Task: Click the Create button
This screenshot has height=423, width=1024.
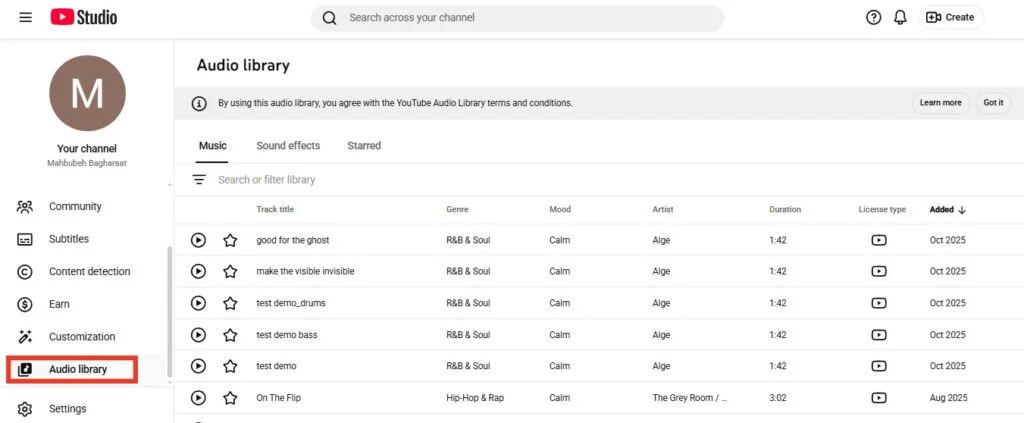Action: 951,18
